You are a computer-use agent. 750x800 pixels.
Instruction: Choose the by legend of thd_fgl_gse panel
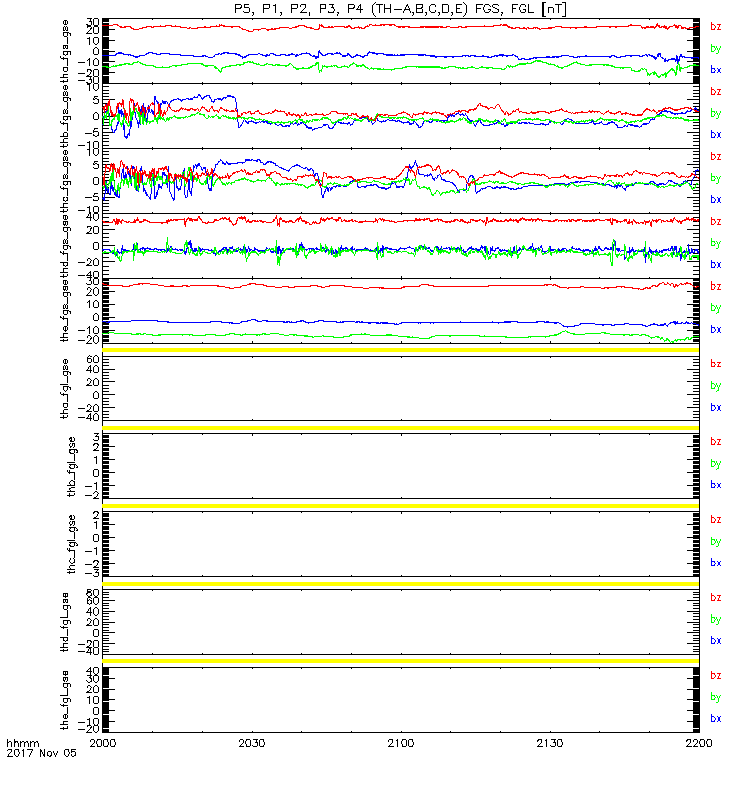[x=716, y=619]
